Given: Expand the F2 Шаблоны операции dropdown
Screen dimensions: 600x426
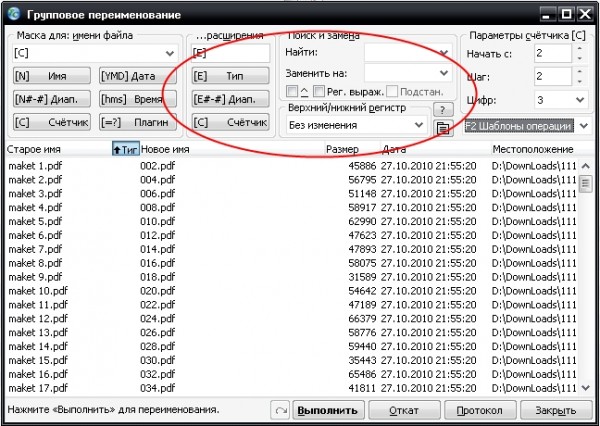Looking at the screenshot, I should pos(584,126).
